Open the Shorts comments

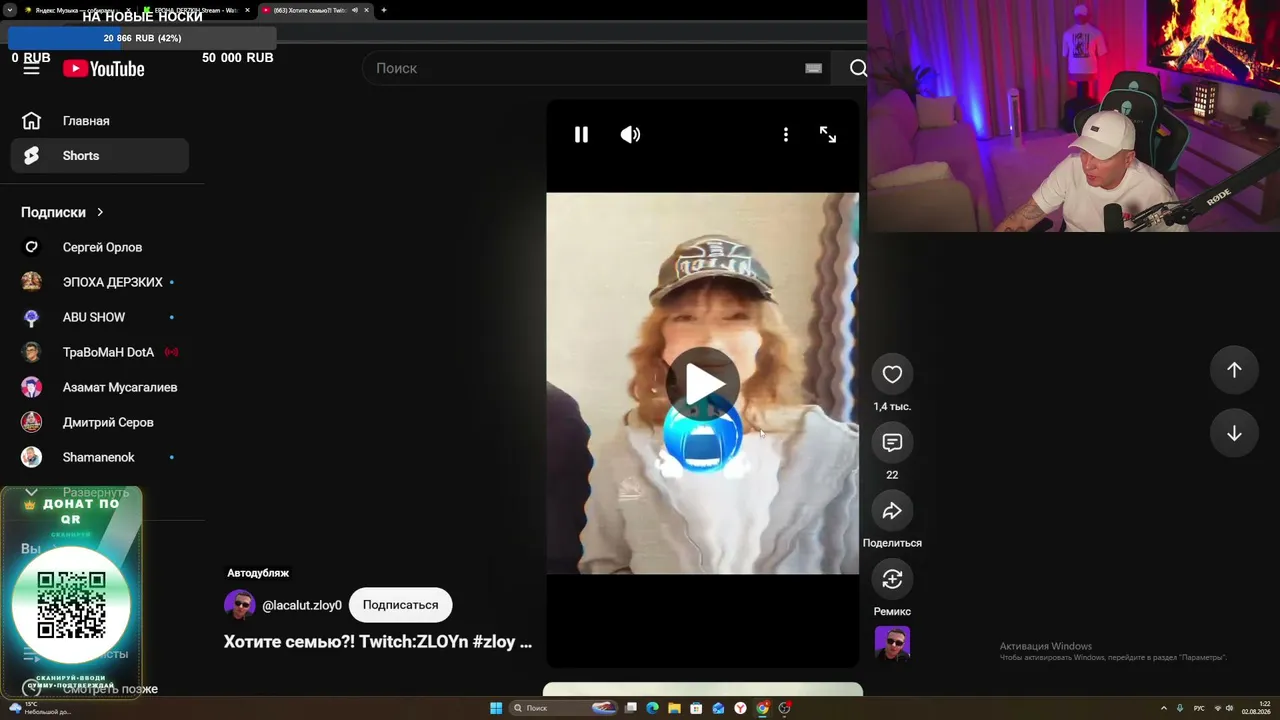tap(892, 442)
